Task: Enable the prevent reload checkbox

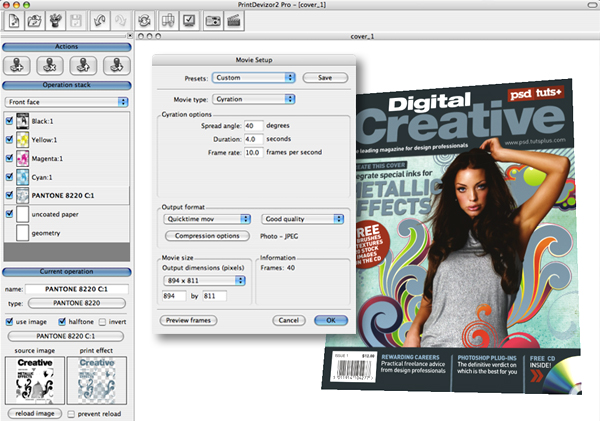Action: tap(71, 414)
